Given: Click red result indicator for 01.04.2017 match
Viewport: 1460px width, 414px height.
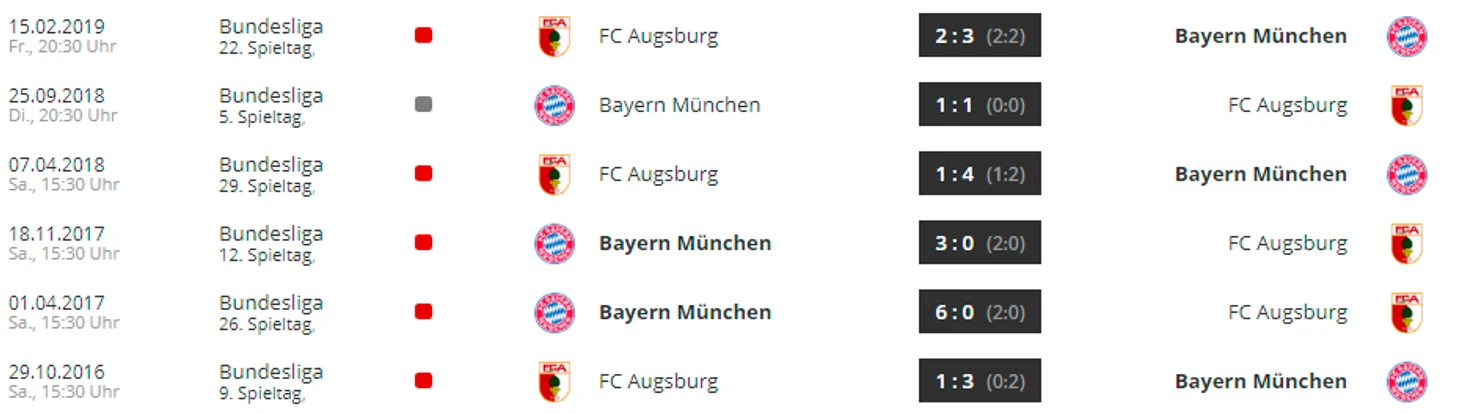Looking at the screenshot, I should click(x=423, y=312).
